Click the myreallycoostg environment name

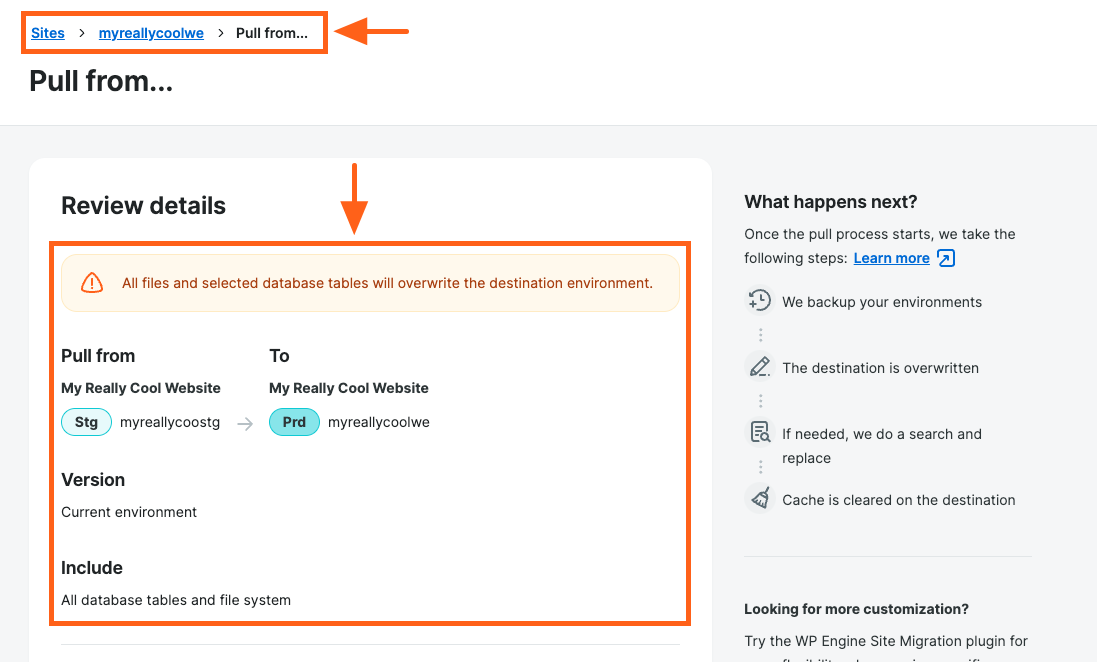(x=170, y=422)
